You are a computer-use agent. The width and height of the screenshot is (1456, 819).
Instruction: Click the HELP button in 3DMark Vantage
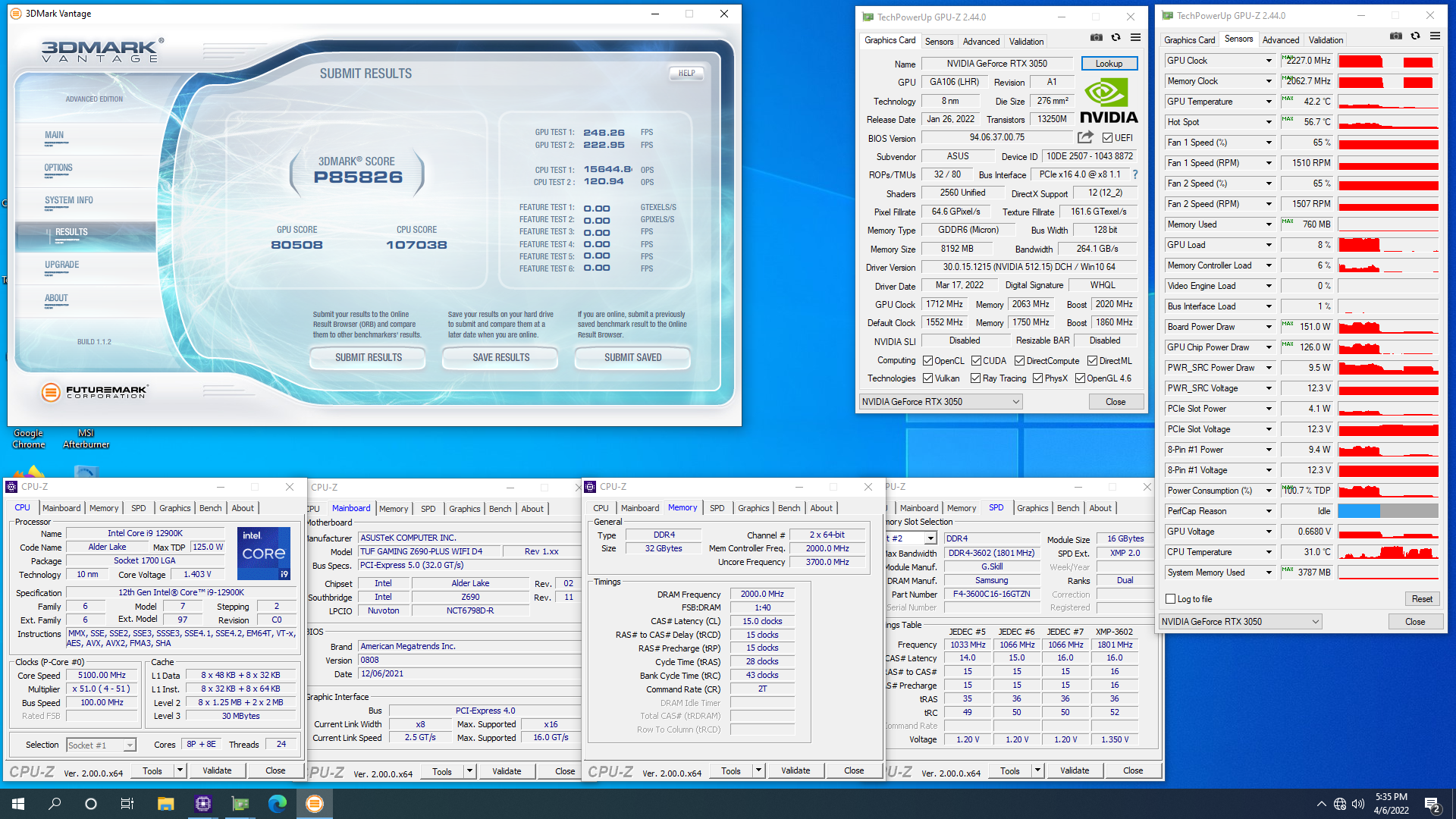coord(686,73)
